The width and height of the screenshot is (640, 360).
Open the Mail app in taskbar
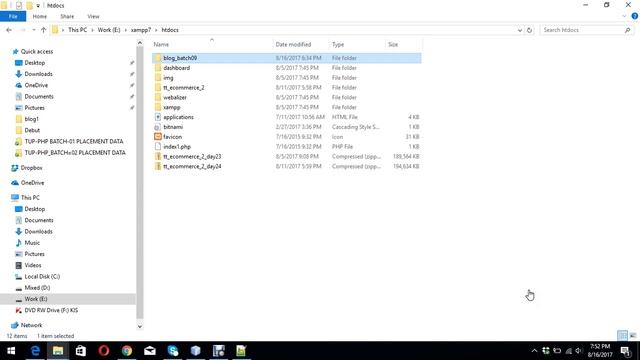coord(150,351)
